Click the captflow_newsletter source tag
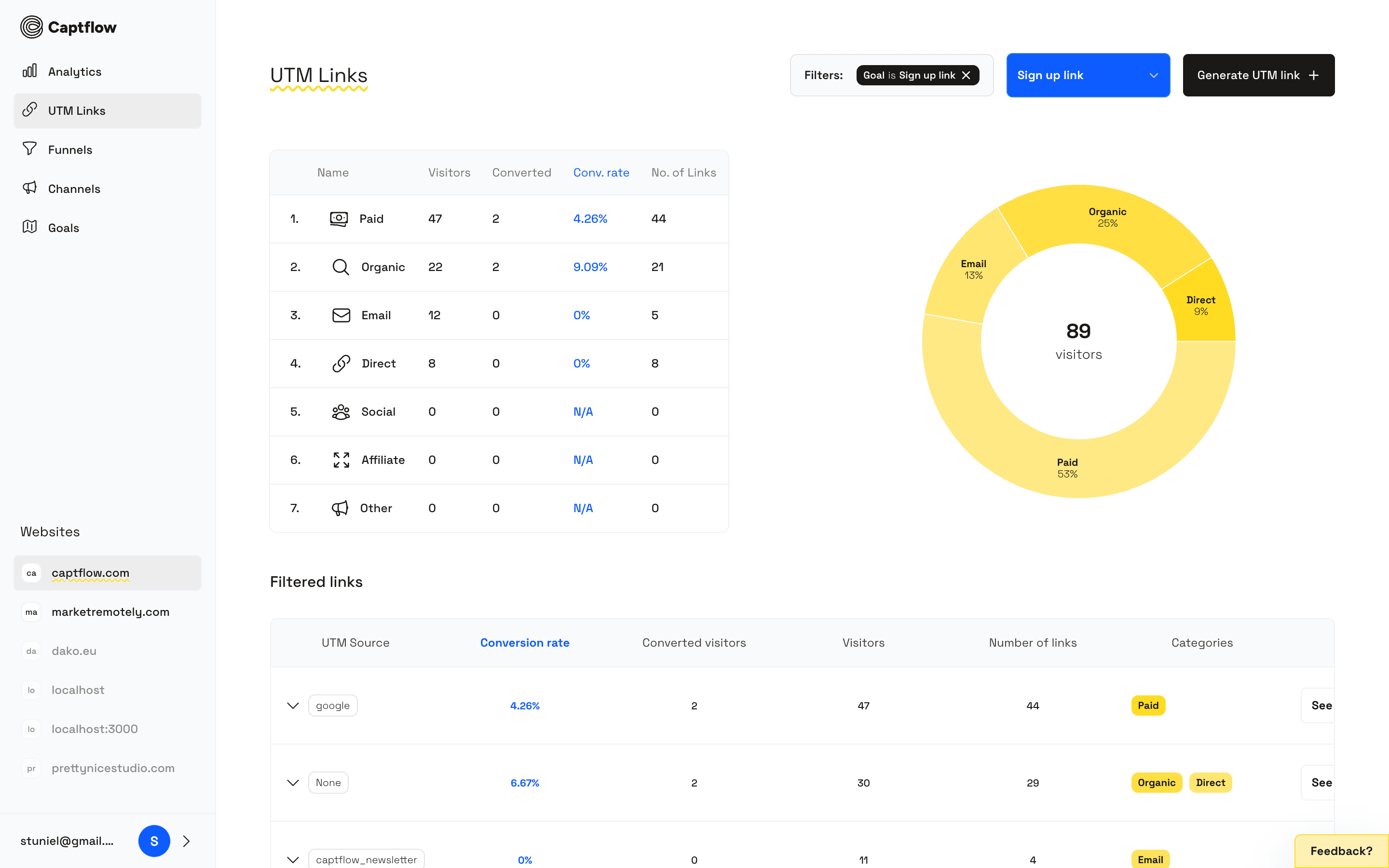Screen dimensions: 1389x868 tap(366, 859)
